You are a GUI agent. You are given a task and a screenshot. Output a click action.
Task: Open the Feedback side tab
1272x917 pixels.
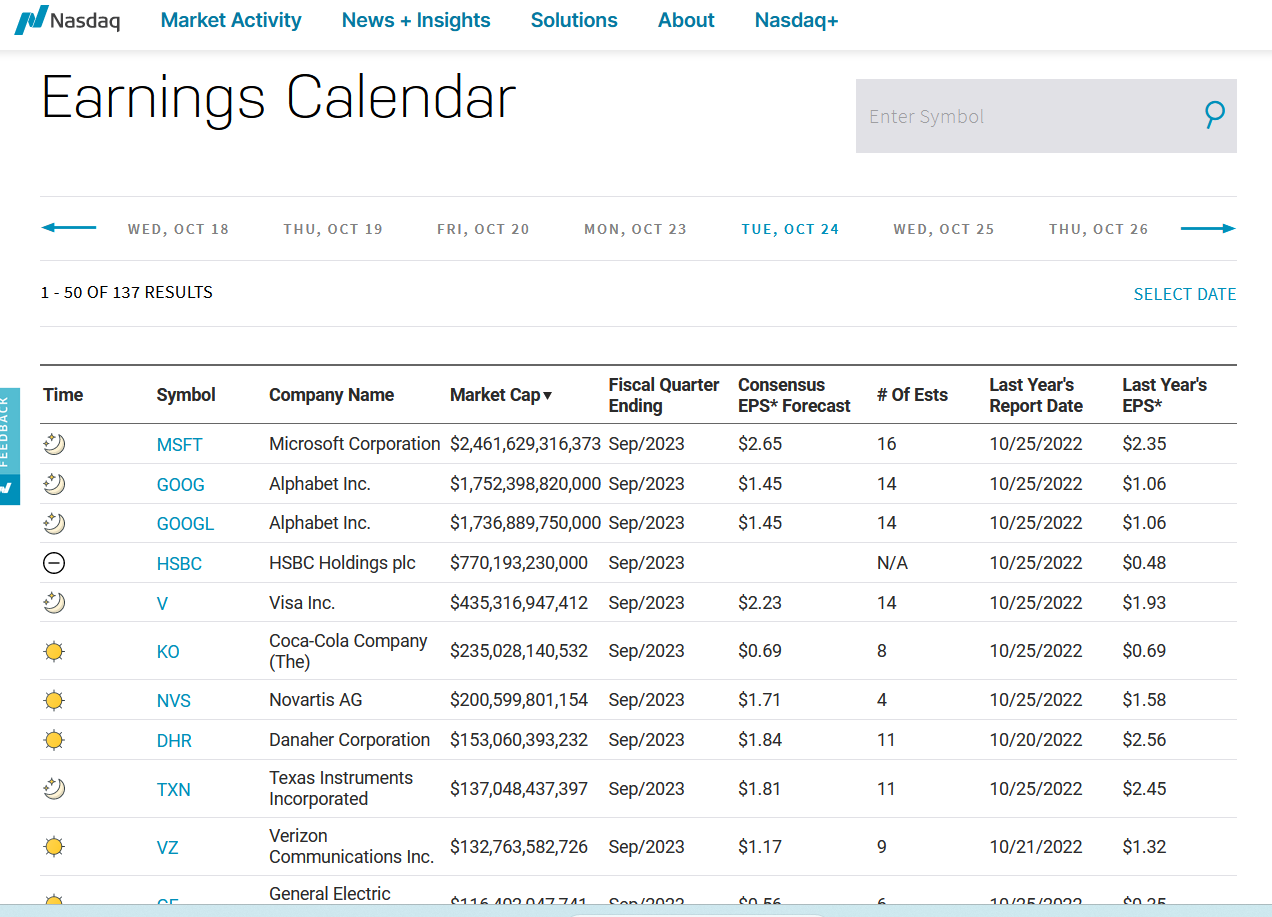click(9, 446)
